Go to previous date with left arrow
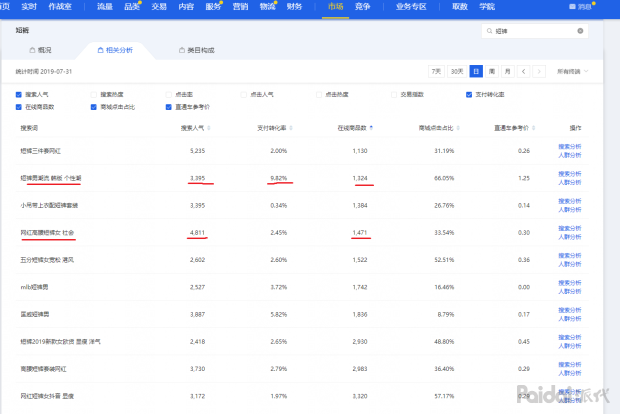Screen dimensions: 620x414 pos(526,72)
